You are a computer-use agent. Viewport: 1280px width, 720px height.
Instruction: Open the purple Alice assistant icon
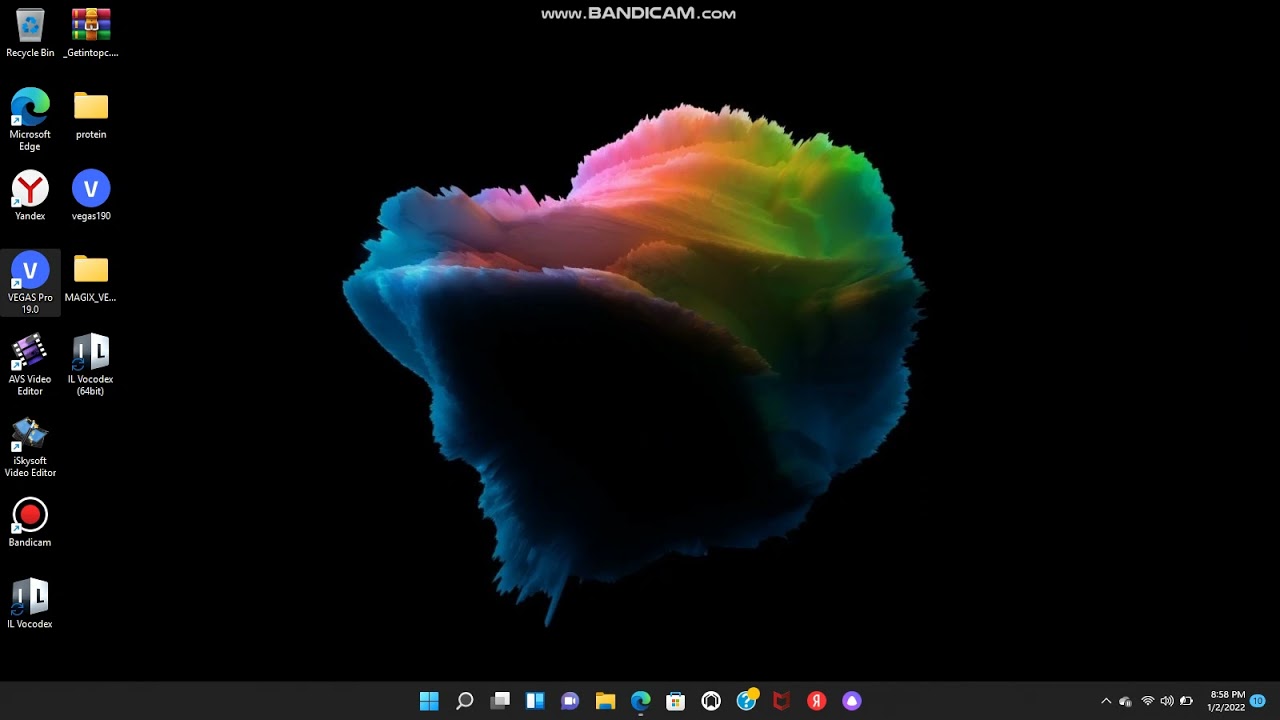[852, 701]
